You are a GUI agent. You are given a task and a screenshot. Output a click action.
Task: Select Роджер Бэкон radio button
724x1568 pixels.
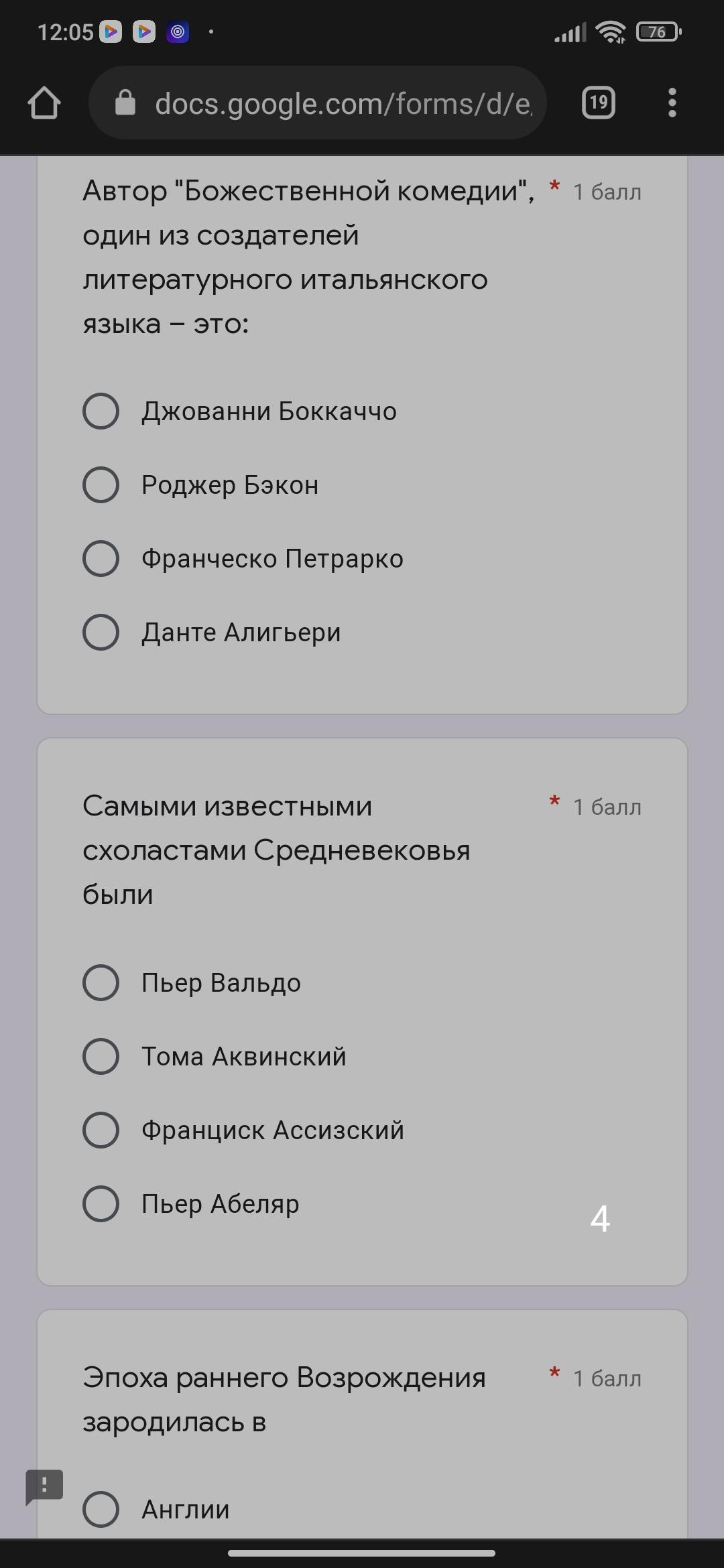(x=101, y=485)
